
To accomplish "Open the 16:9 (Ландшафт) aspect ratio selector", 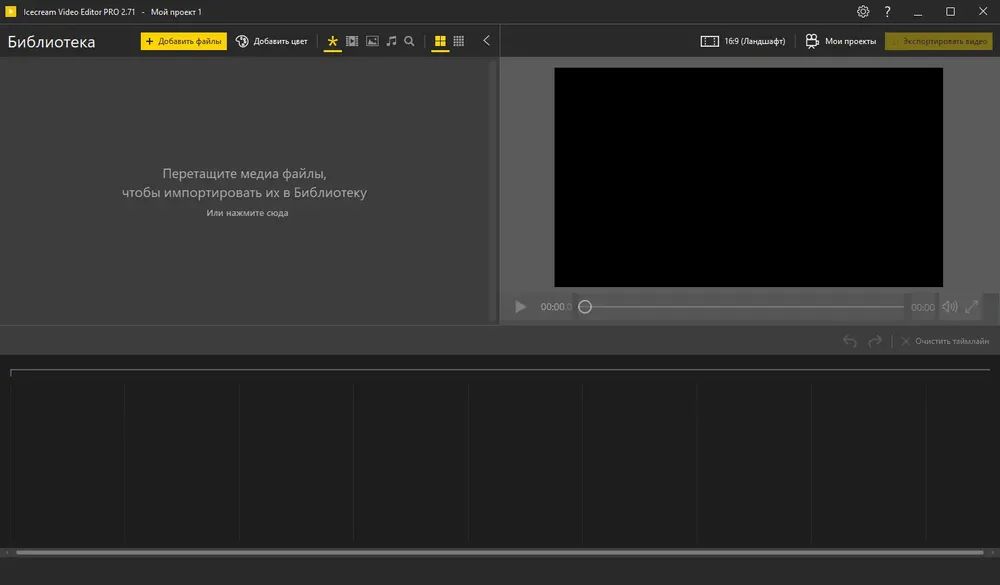I will click(x=743, y=41).
